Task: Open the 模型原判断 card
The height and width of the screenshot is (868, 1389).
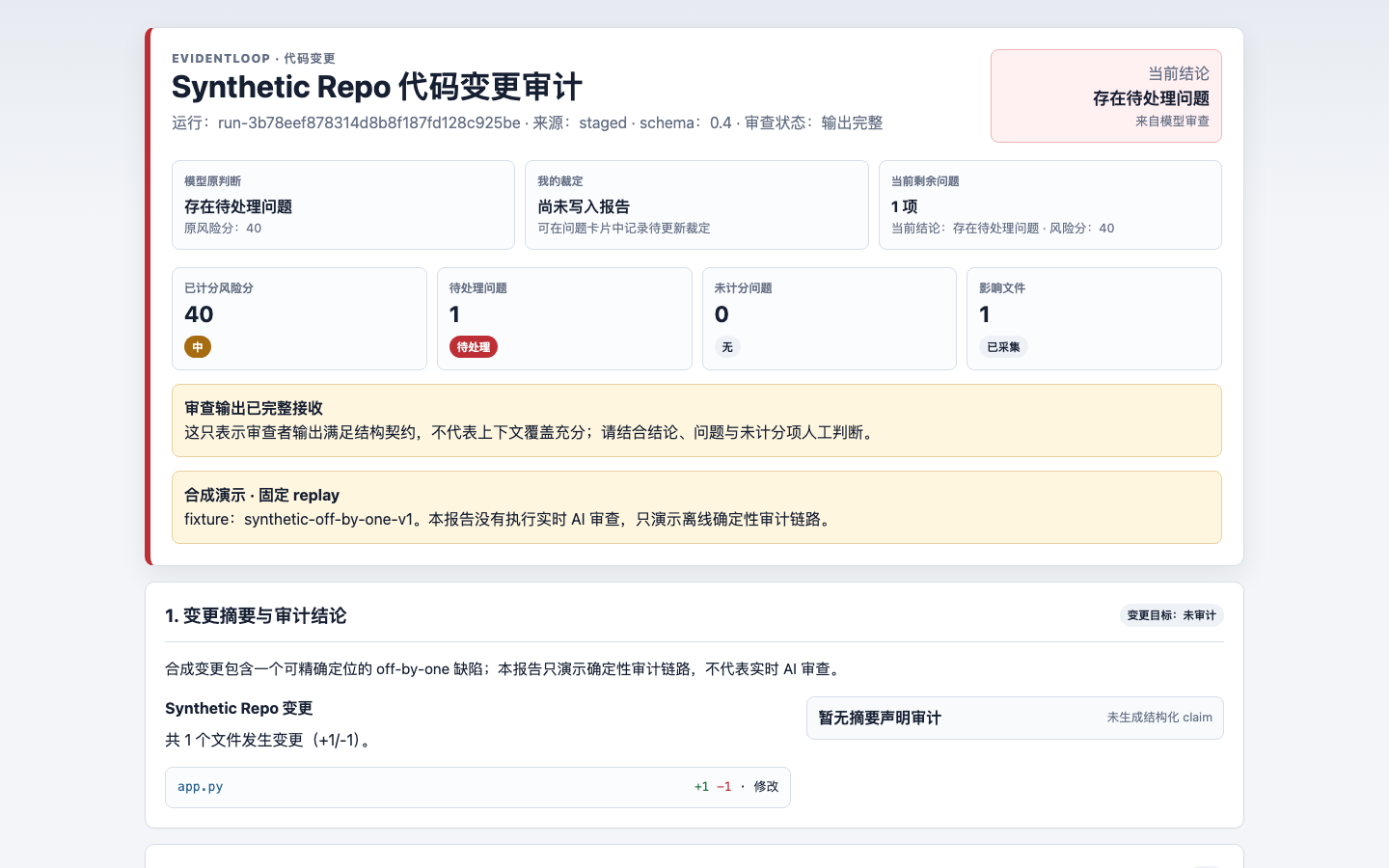Action: [342, 204]
